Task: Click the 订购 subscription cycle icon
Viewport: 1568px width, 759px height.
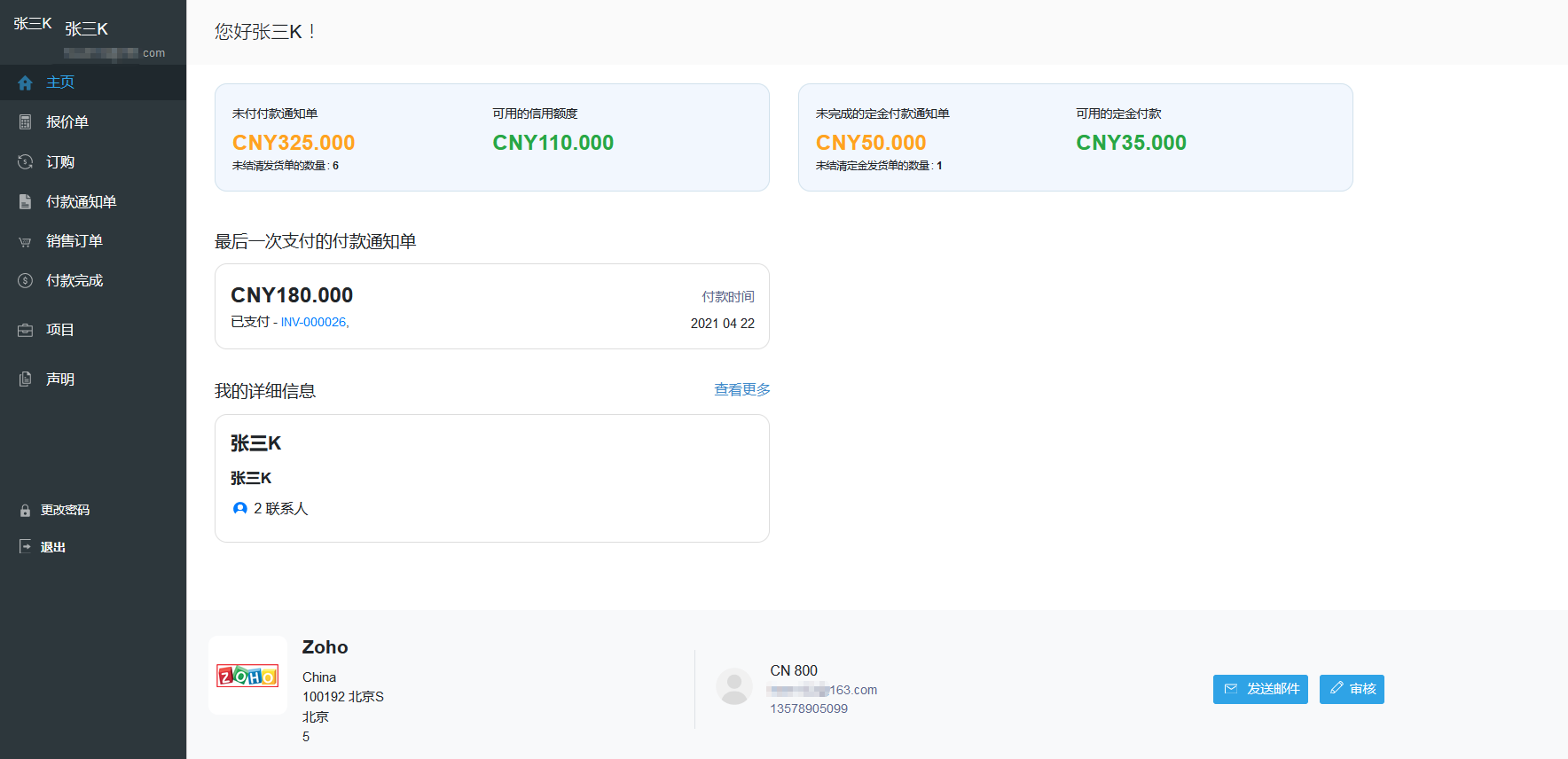Action: (25, 162)
